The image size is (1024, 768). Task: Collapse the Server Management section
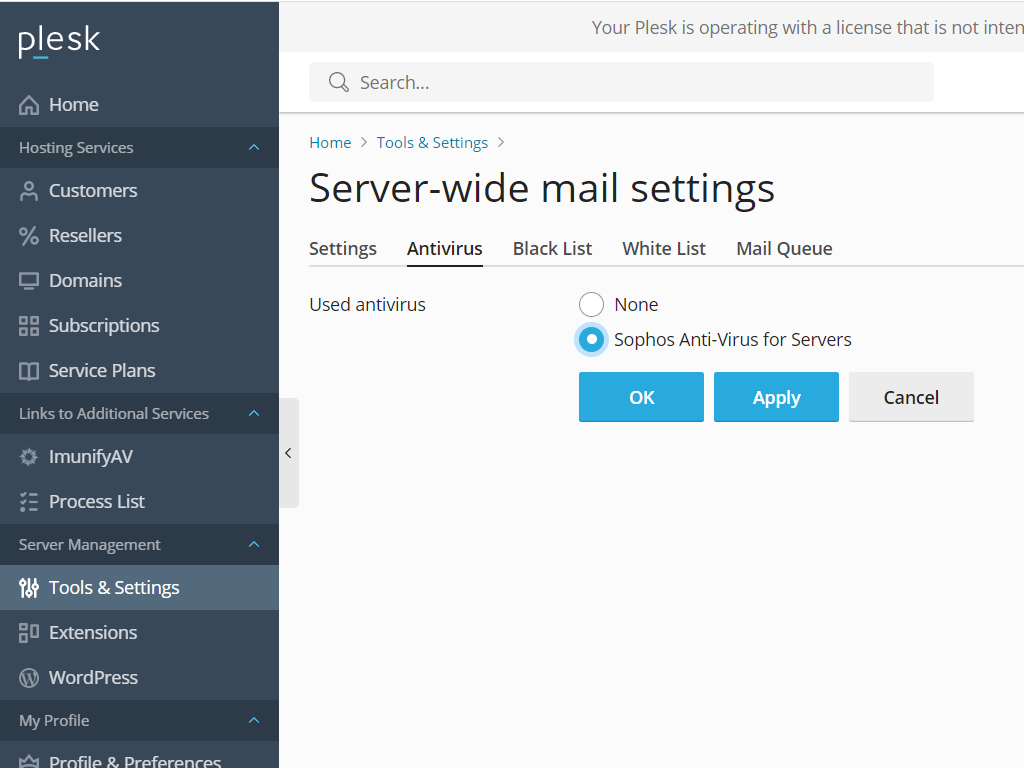click(x=255, y=544)
